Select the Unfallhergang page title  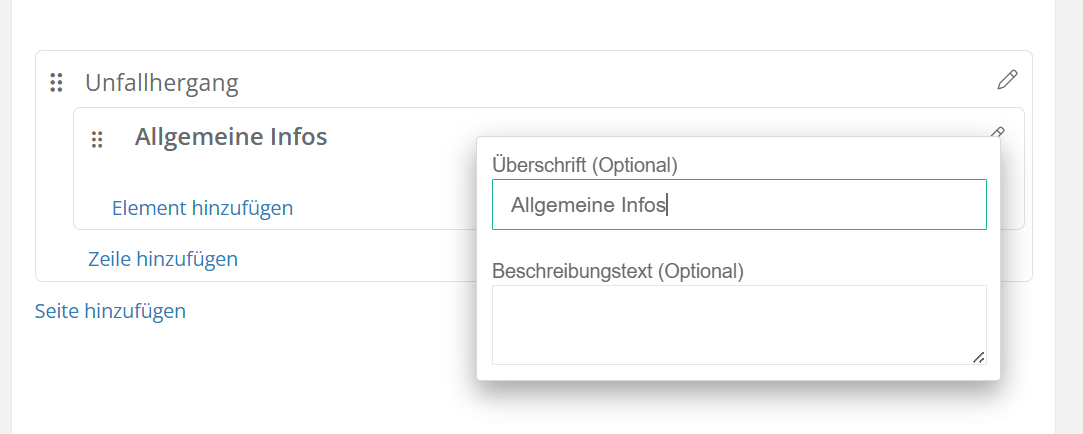click(x=162, y=82)
